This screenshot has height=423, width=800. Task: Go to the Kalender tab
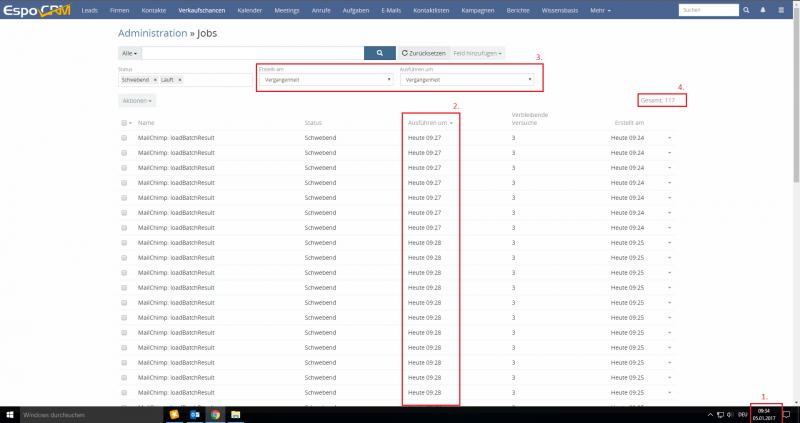tap(248, 10)
